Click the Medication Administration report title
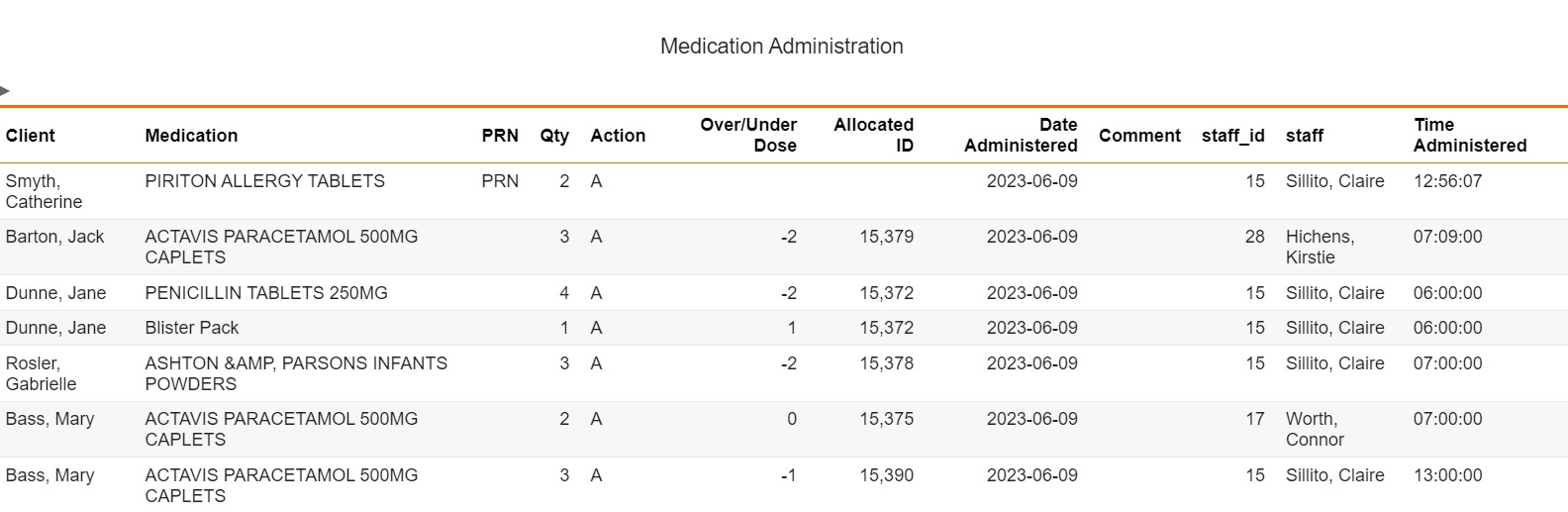This screenshot has width=1568, height=512. [781, 47]
